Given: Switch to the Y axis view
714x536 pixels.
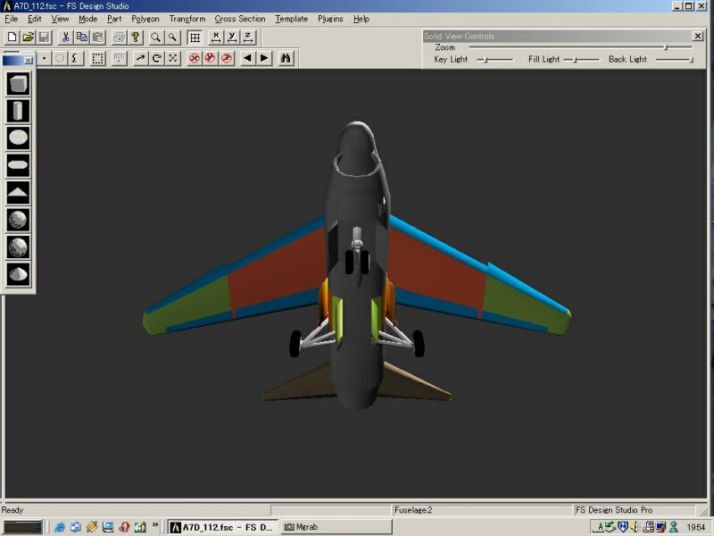Looking at the screenshot, I should (232, 37).
